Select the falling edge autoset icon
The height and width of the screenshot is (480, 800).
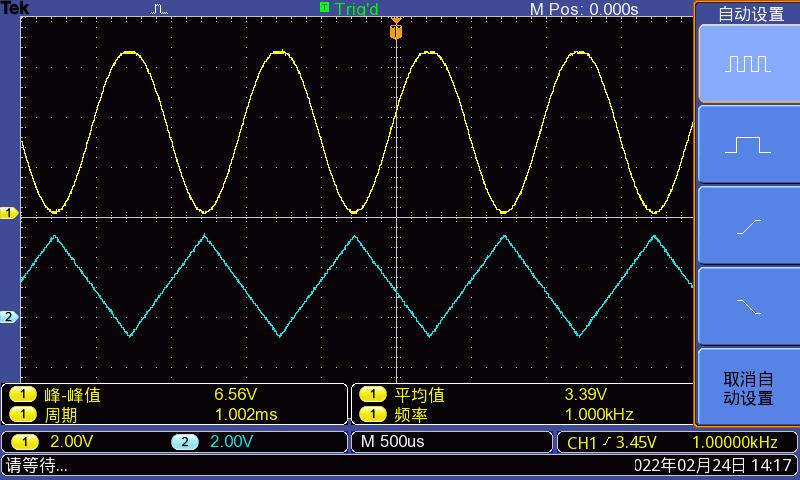[x=747, y=307]
